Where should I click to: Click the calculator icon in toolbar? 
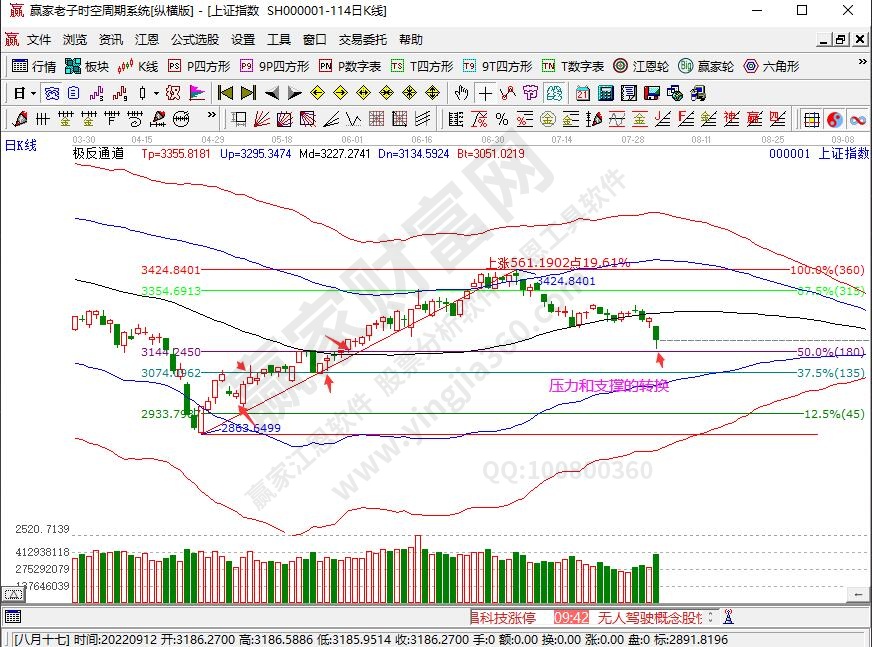click(x=606, y=93)
